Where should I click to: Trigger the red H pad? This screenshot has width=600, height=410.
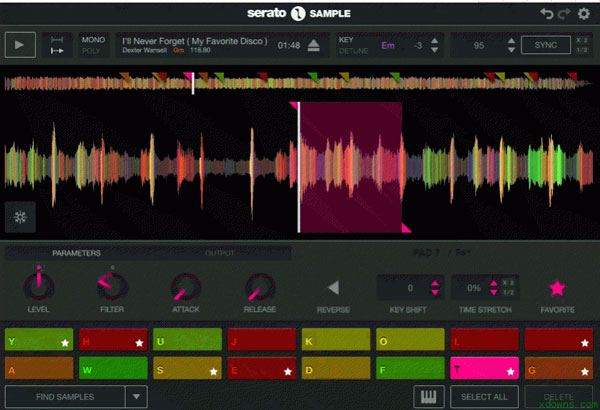(x=113, y=339)
